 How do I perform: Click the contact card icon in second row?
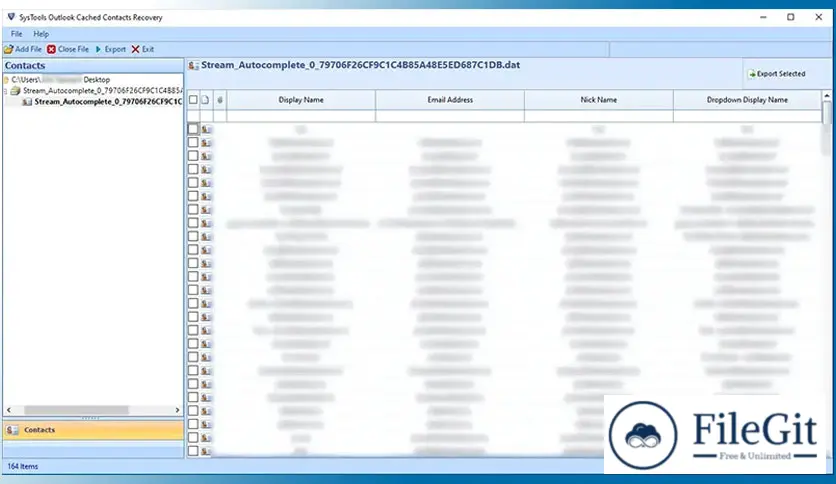206,142
